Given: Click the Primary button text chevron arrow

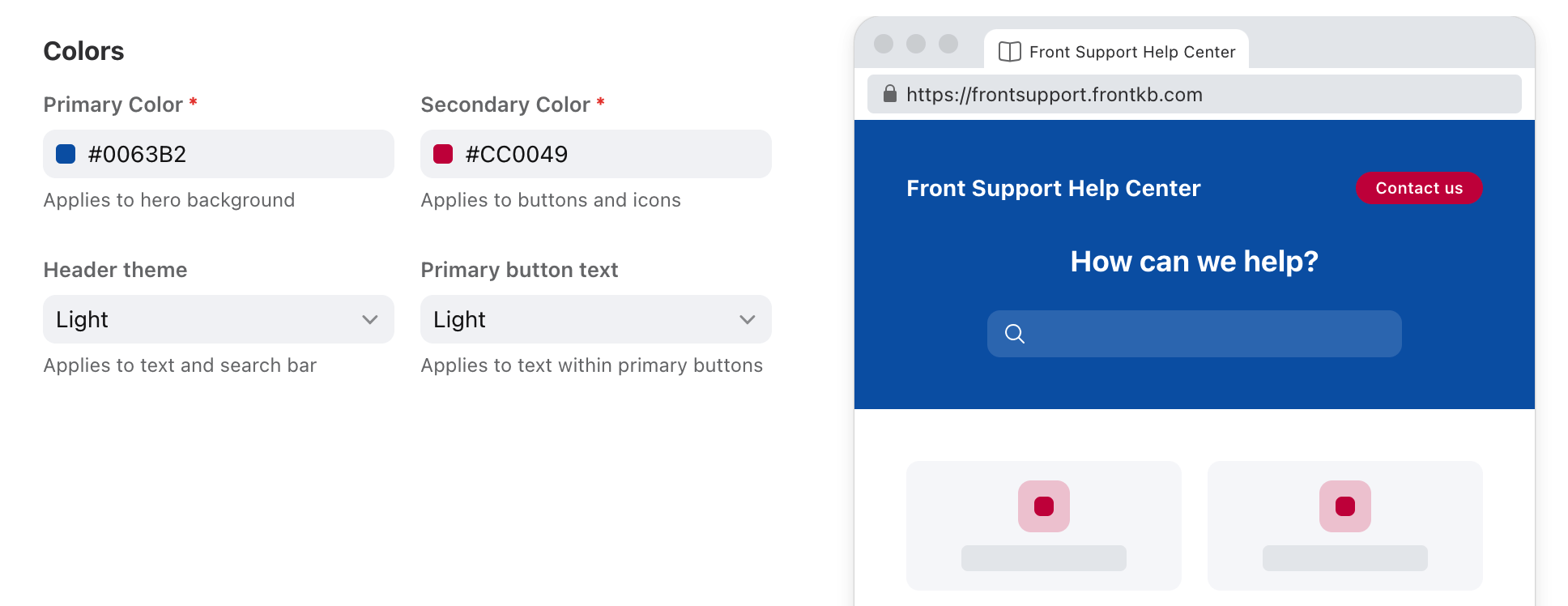Looking at the screenshot, I should [x=748, y=320].
